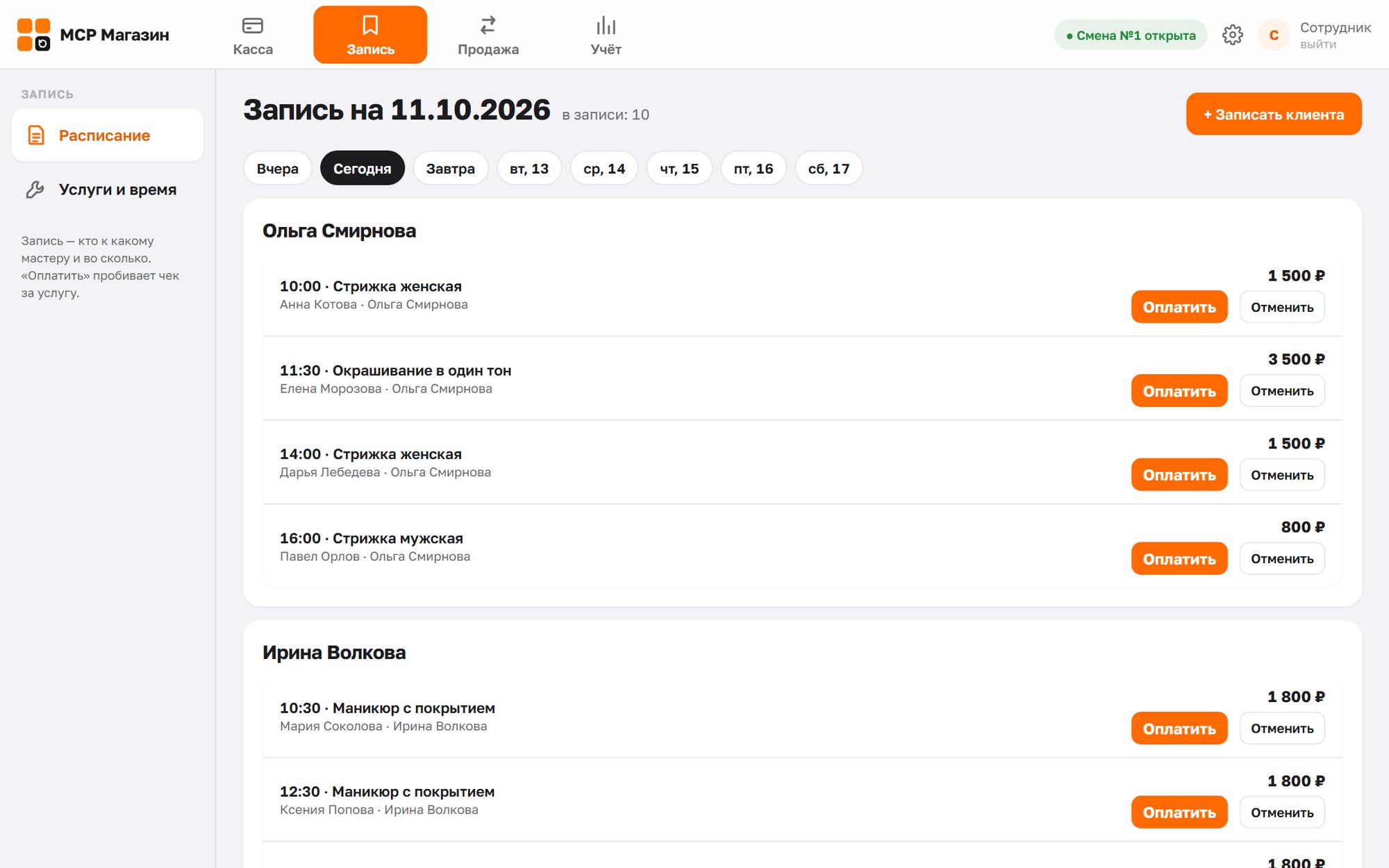
Task: Pay for Елена Морозова 11:30 colouring
Action: (x=1179, y=391)
